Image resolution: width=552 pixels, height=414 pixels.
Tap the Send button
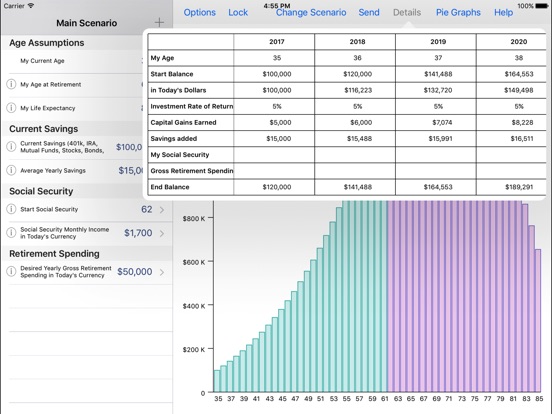tap(369, 13)
